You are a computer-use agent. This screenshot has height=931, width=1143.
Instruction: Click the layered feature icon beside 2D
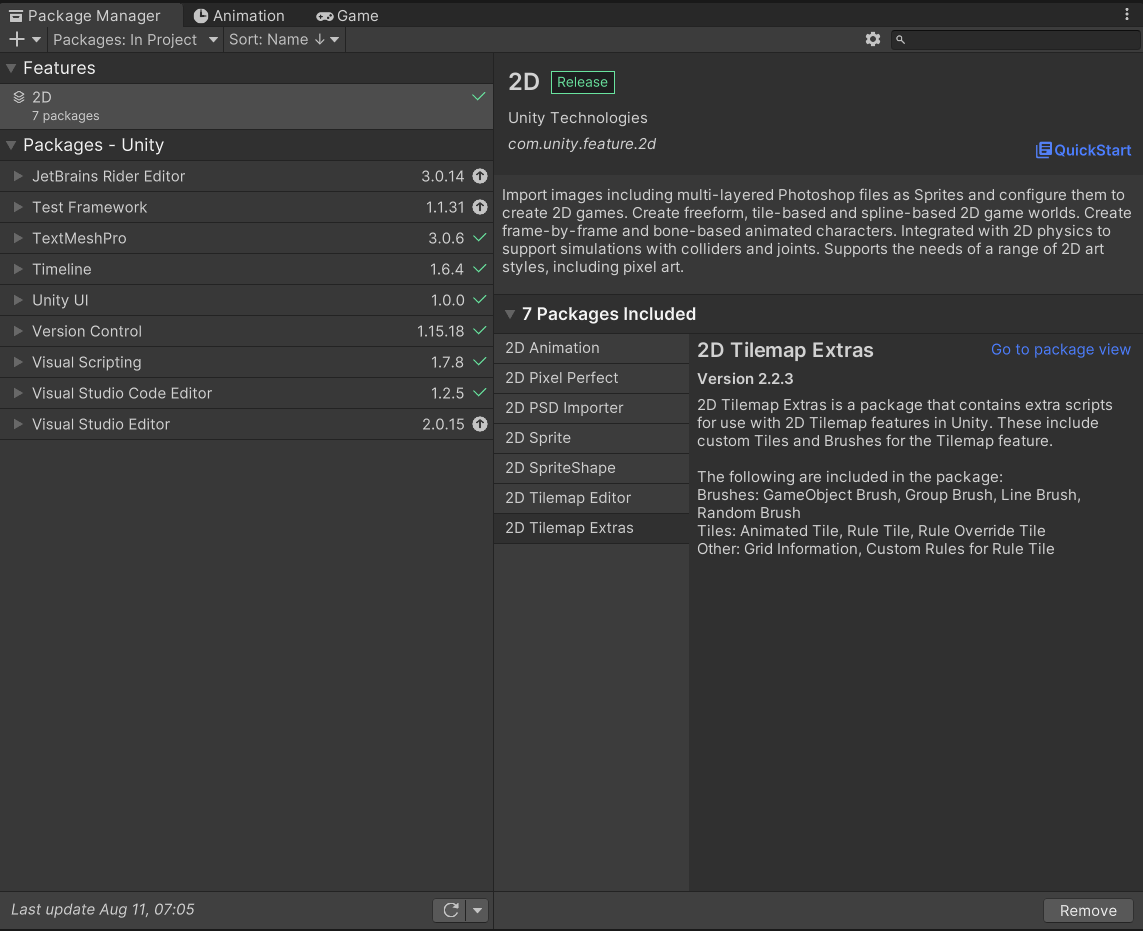[x=19, y=97]
